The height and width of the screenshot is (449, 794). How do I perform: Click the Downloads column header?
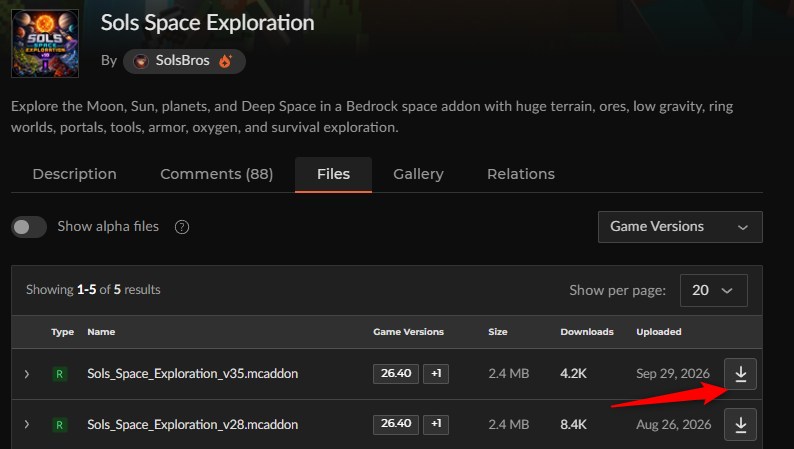point(587,332)
